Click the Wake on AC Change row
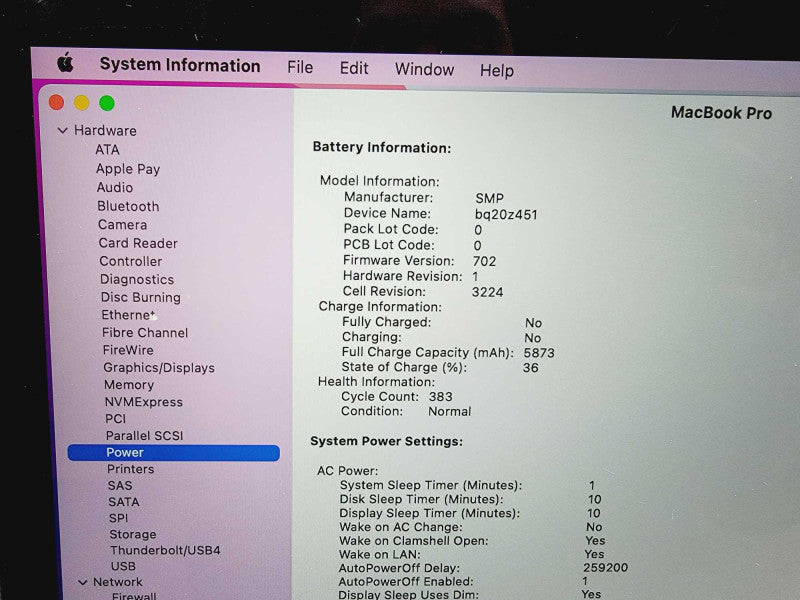Viewport: 800px width, 600px height. [x=470, y=527]
